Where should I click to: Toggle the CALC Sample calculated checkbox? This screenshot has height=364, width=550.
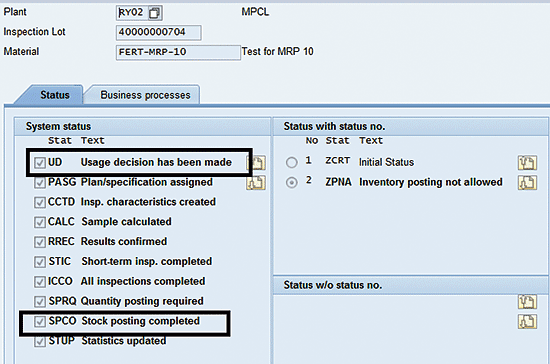tap(40, 222)
